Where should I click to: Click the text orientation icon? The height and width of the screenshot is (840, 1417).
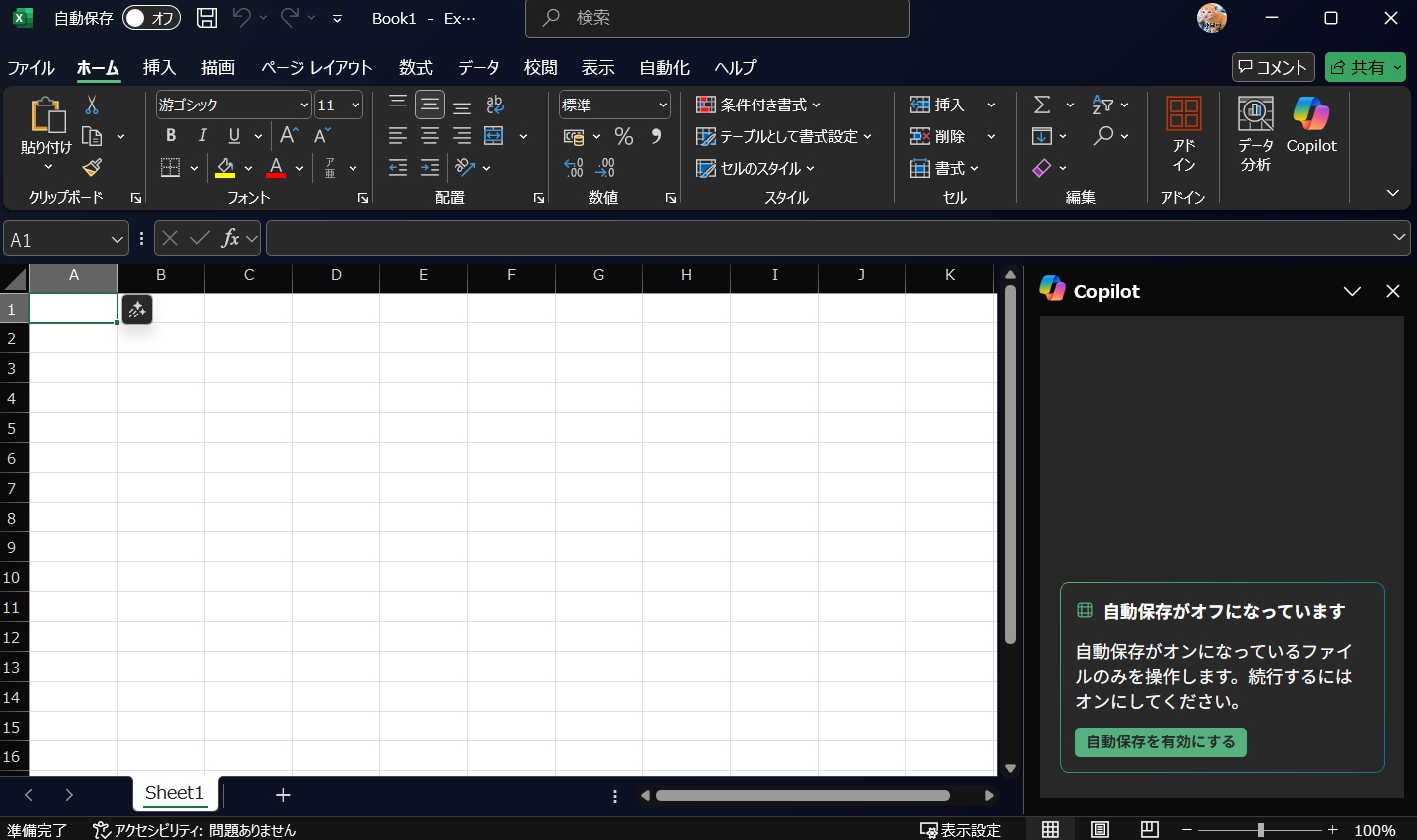click(465, 167)
